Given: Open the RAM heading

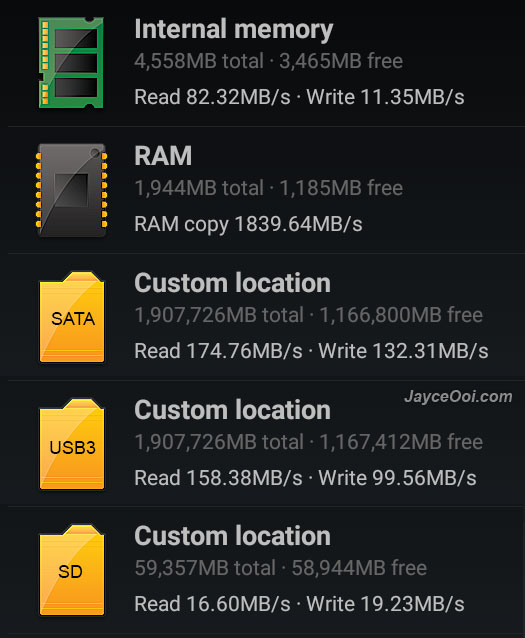Looking at the screenshot, I should click(x=163, y=155).
